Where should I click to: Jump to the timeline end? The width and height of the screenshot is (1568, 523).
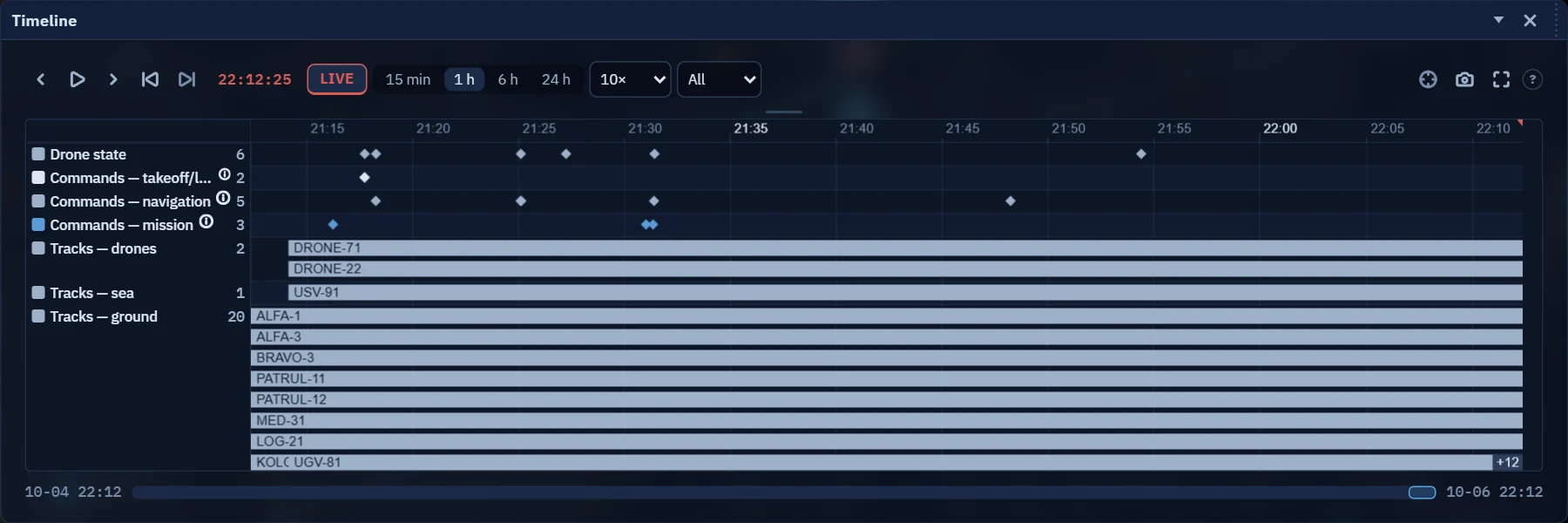coord(186,79)
